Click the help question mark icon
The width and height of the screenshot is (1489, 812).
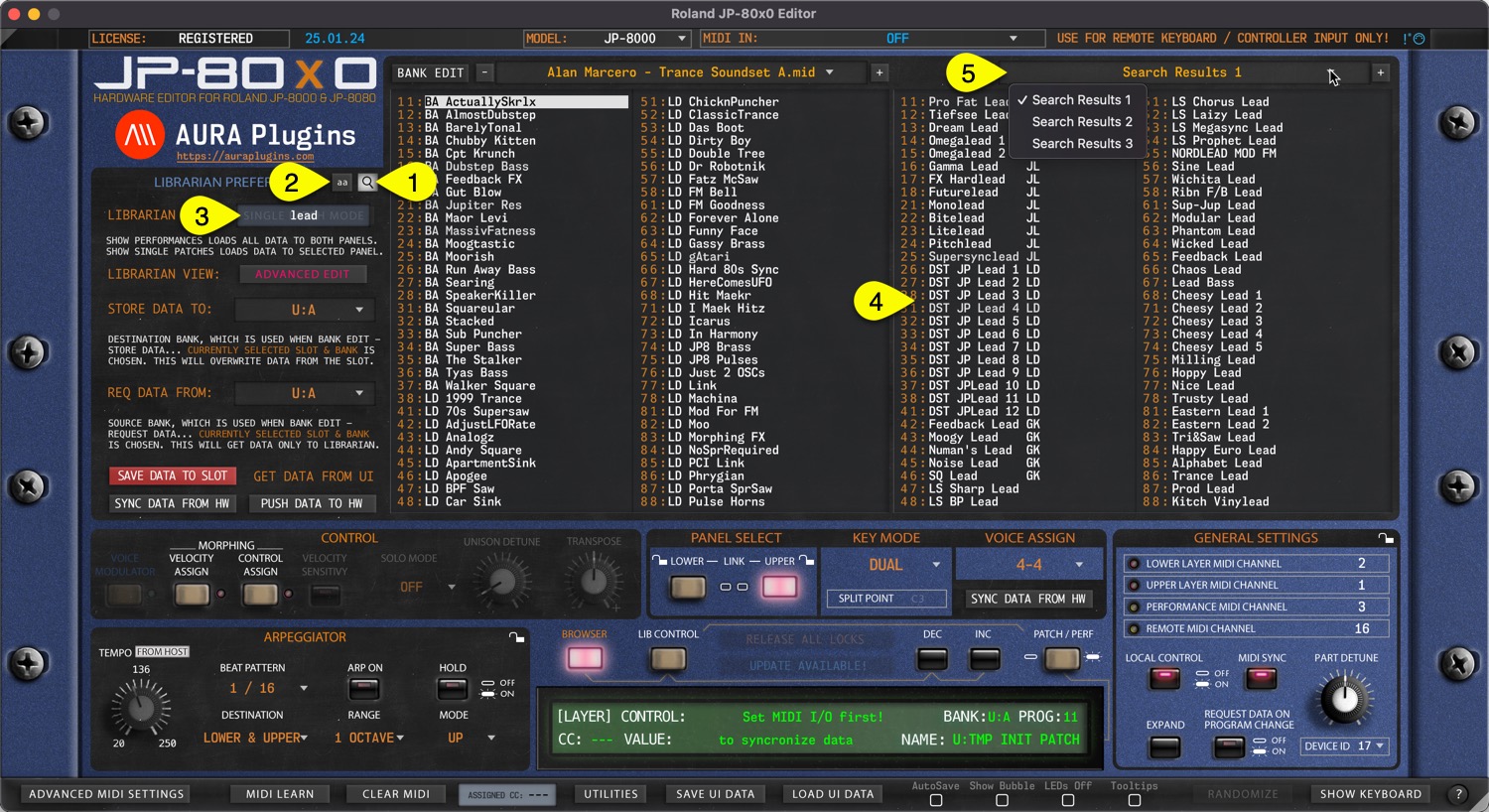(x=1458, y=794)
